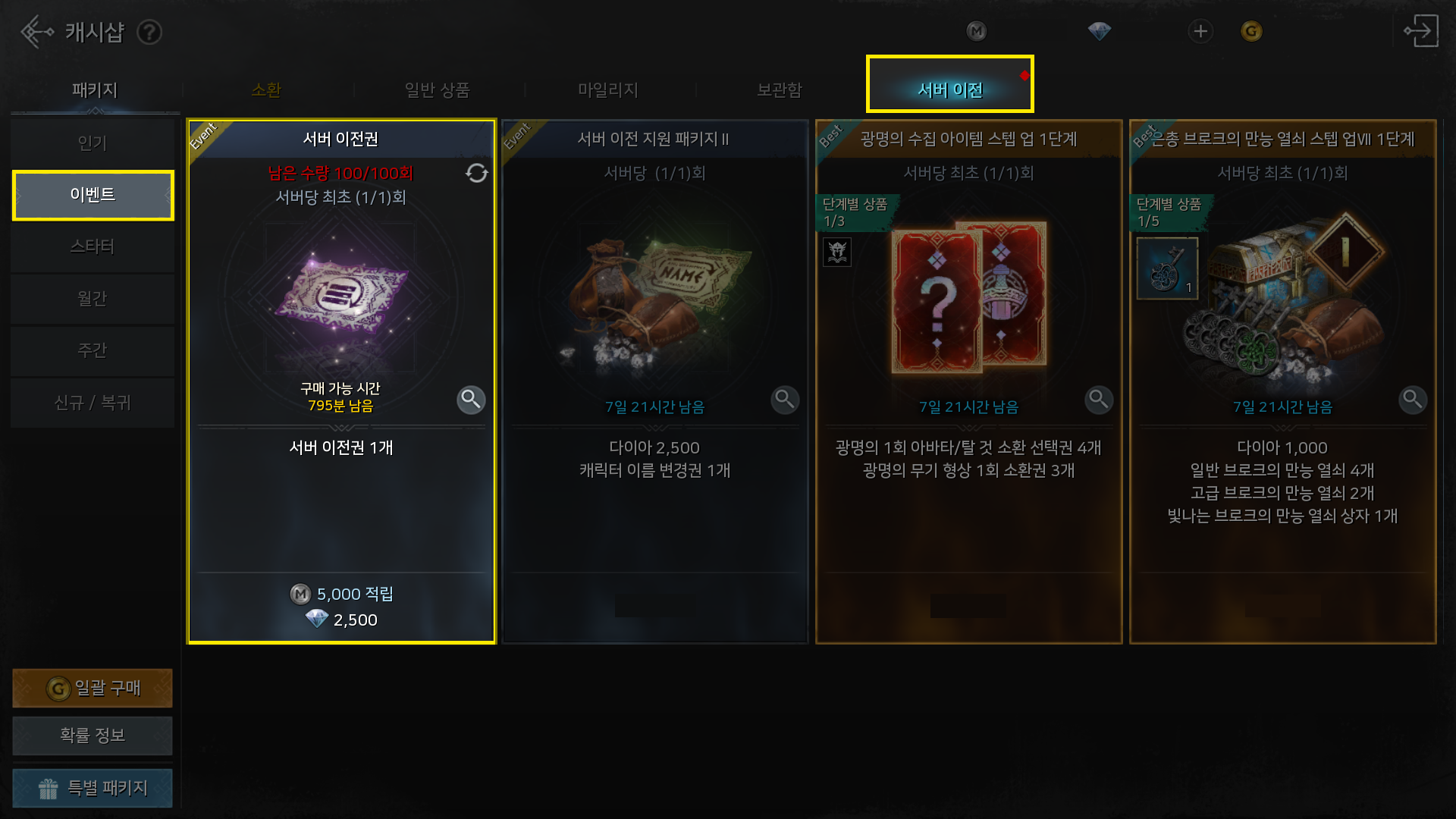This screenshot has height=819, width=1456.
Task: Click the 확률 정보 button
Action: click(x=93, y=736)
